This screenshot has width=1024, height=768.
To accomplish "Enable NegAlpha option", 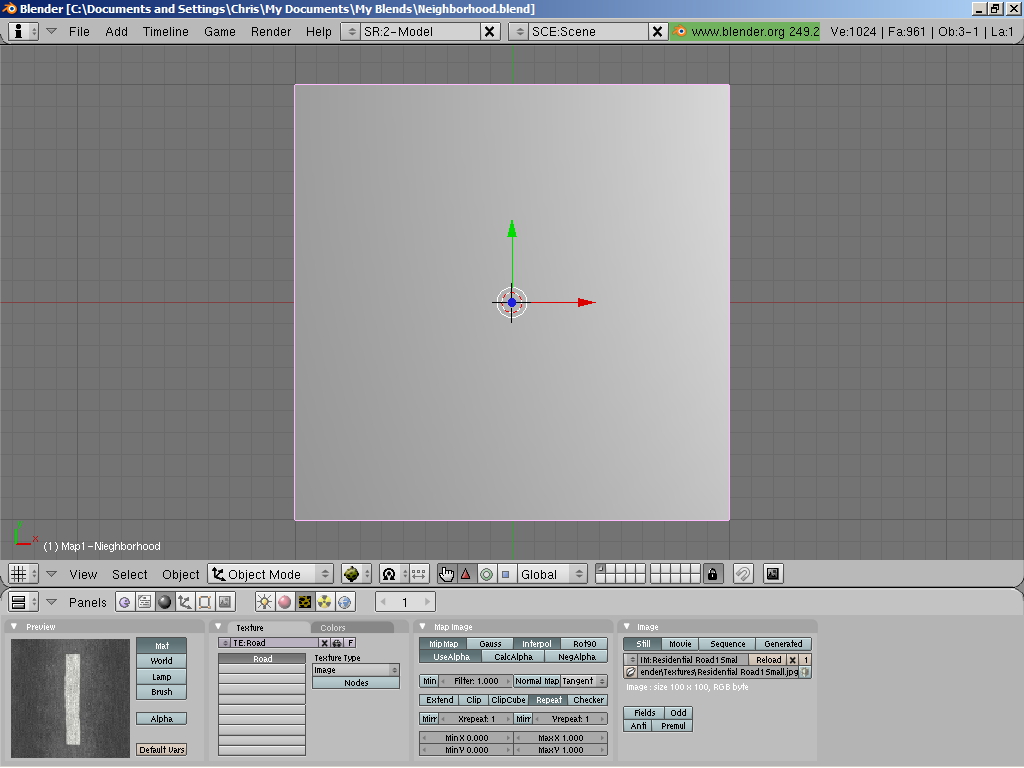I will pos(577,657).
